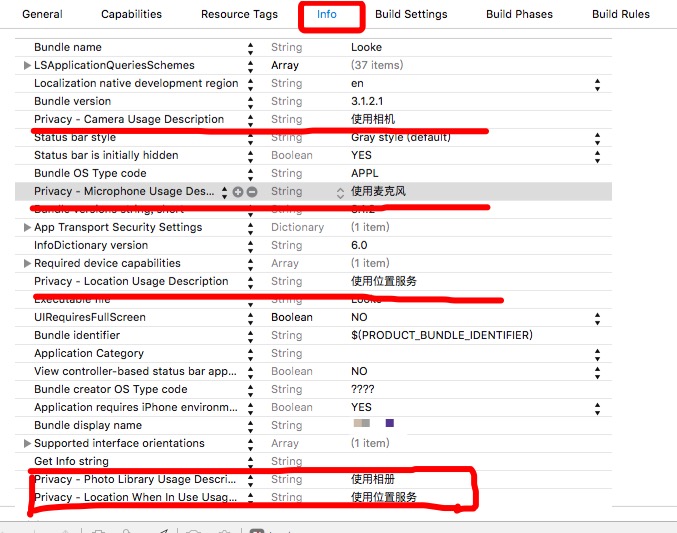The height and width of the screenshot is (533, 677).
Task: Select the Privacy - Photo Library Usage row
Action: (x=135, y=479)
